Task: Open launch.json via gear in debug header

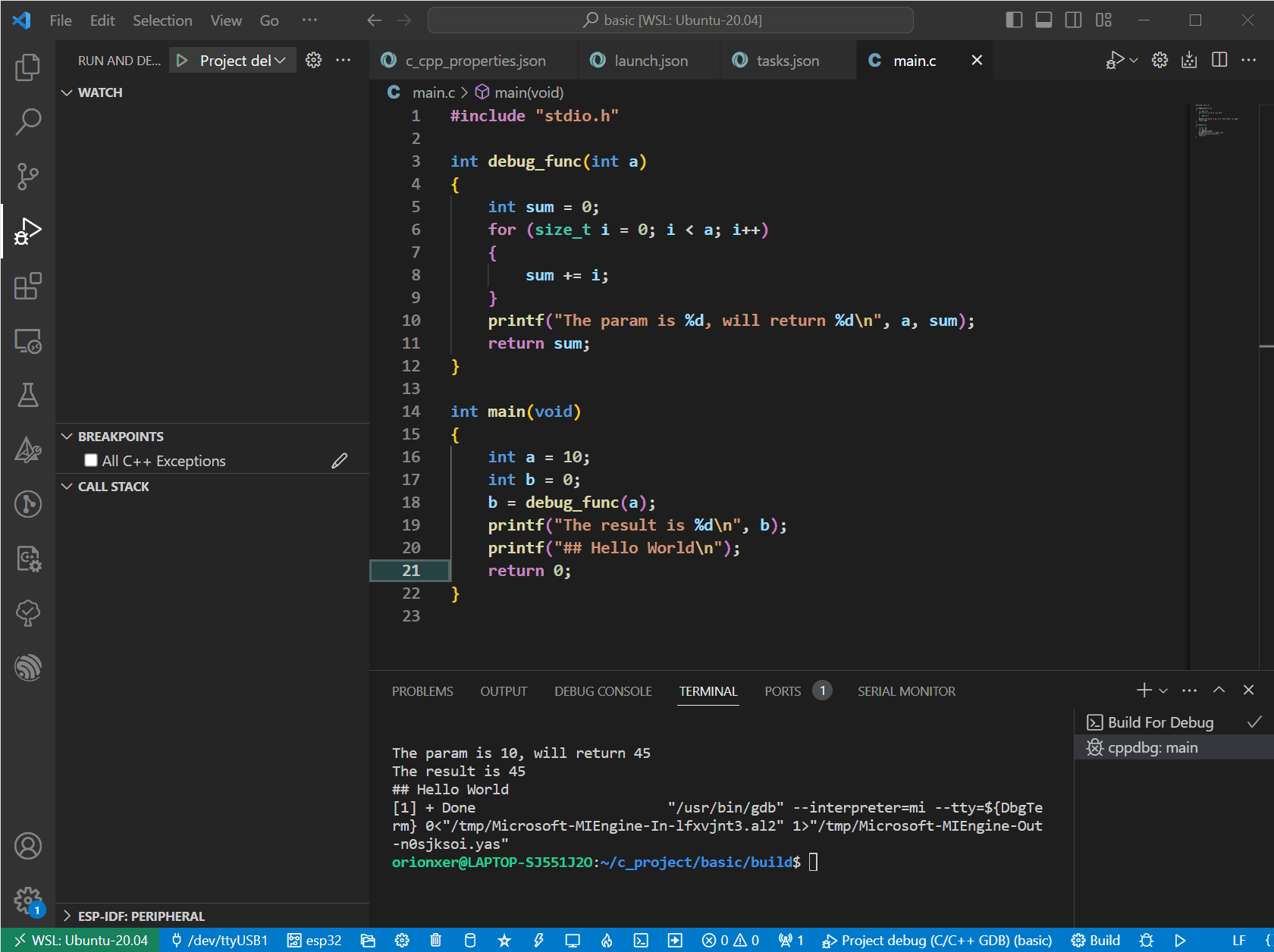Action: point(313,61)
